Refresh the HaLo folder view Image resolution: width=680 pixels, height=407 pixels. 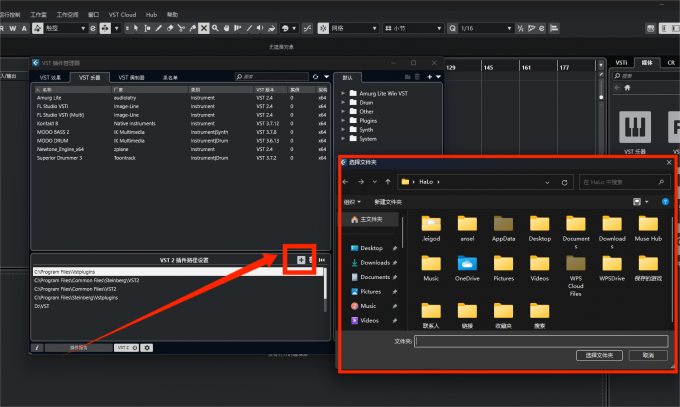(564, 182)
